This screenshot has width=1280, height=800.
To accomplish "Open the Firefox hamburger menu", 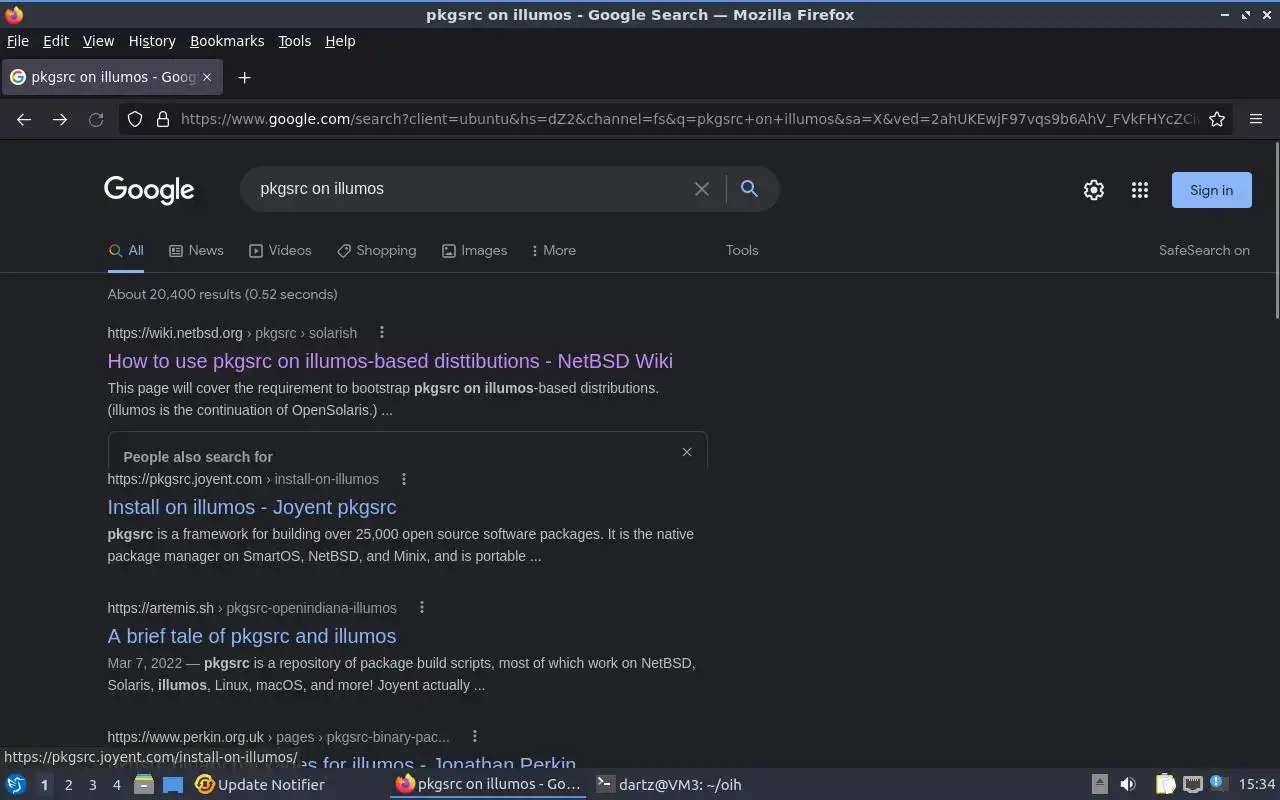I will pyautogui.click(x=1256, y=119).
